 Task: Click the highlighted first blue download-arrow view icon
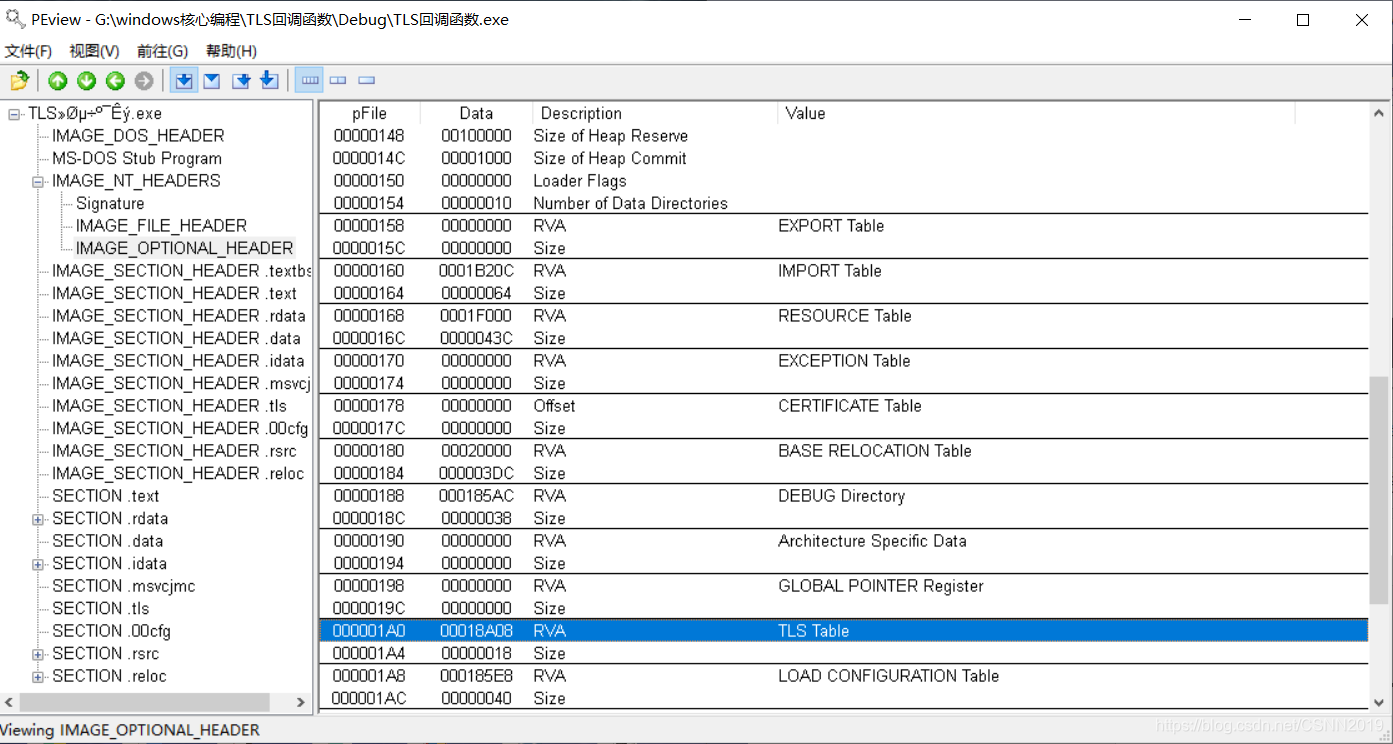[x=184, y=81]
